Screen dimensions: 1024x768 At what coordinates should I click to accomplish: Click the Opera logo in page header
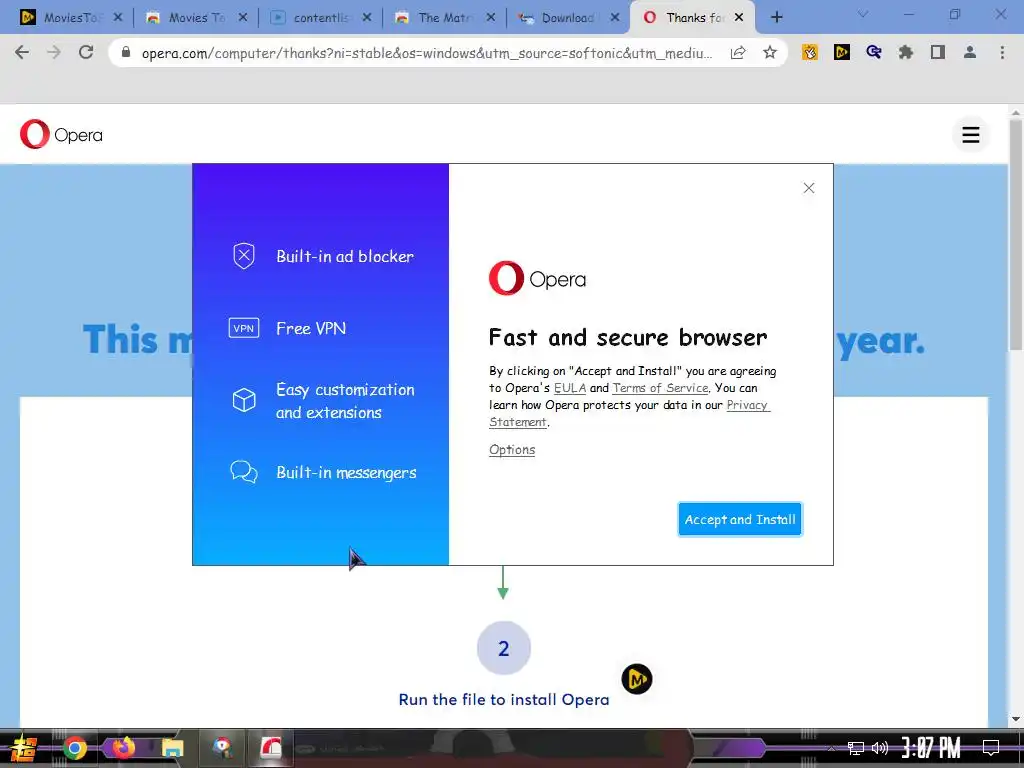pos(61,135)
